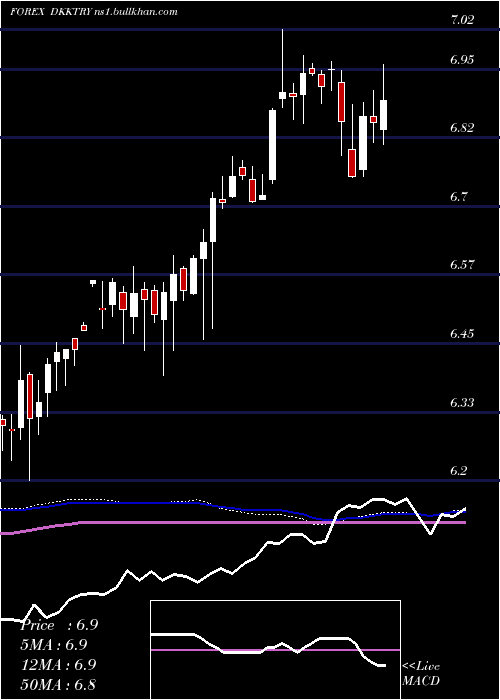
Task: Click inside the MACD inset chart box
Action: [x=275, y=650]
